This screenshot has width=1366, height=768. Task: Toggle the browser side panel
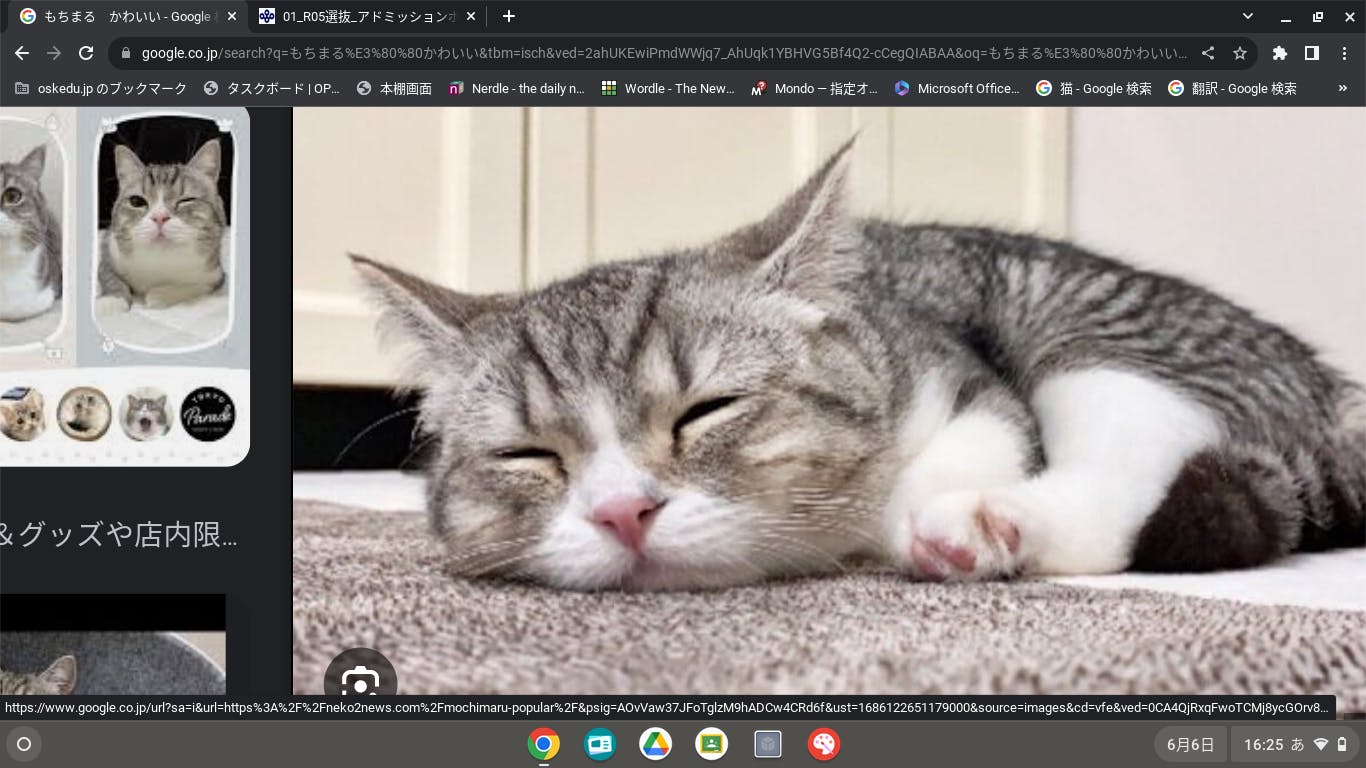pyautogui.click(x=1312, y=53)
